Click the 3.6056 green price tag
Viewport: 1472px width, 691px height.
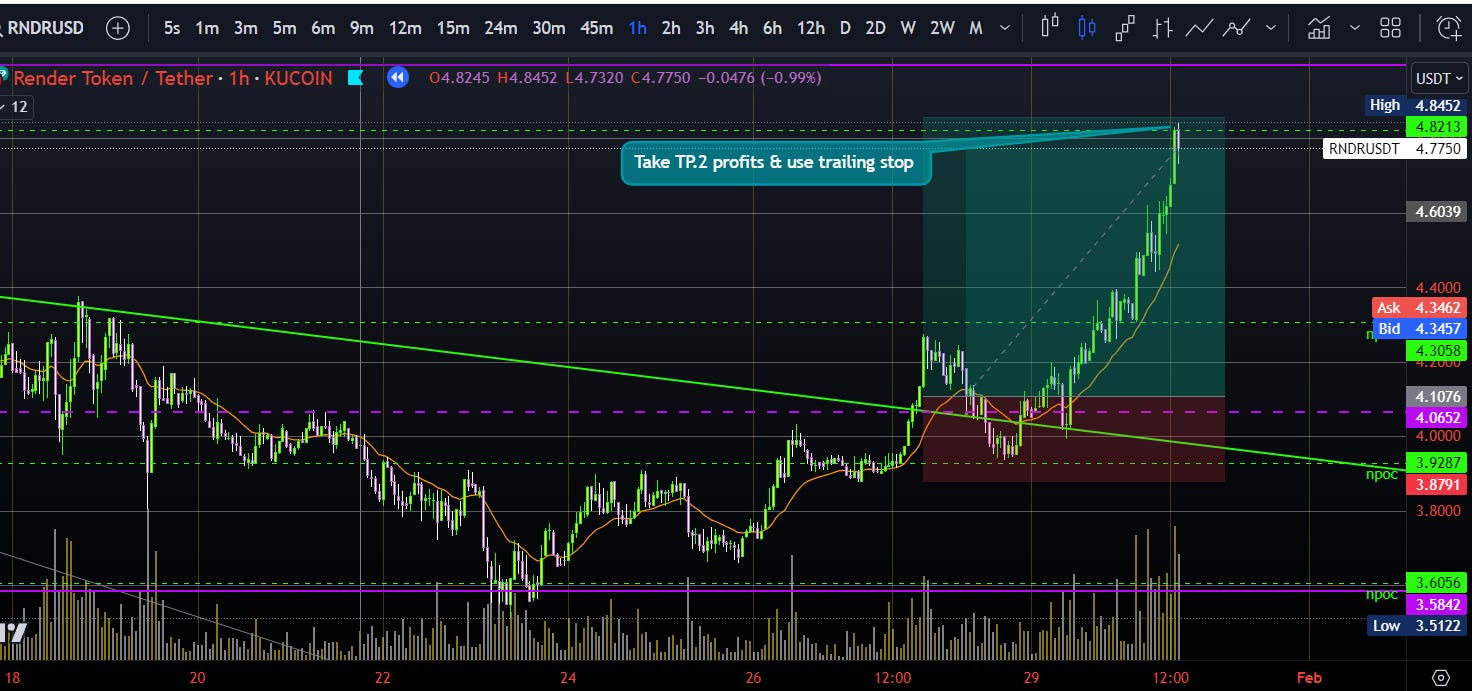click(x=1436, y=583)
